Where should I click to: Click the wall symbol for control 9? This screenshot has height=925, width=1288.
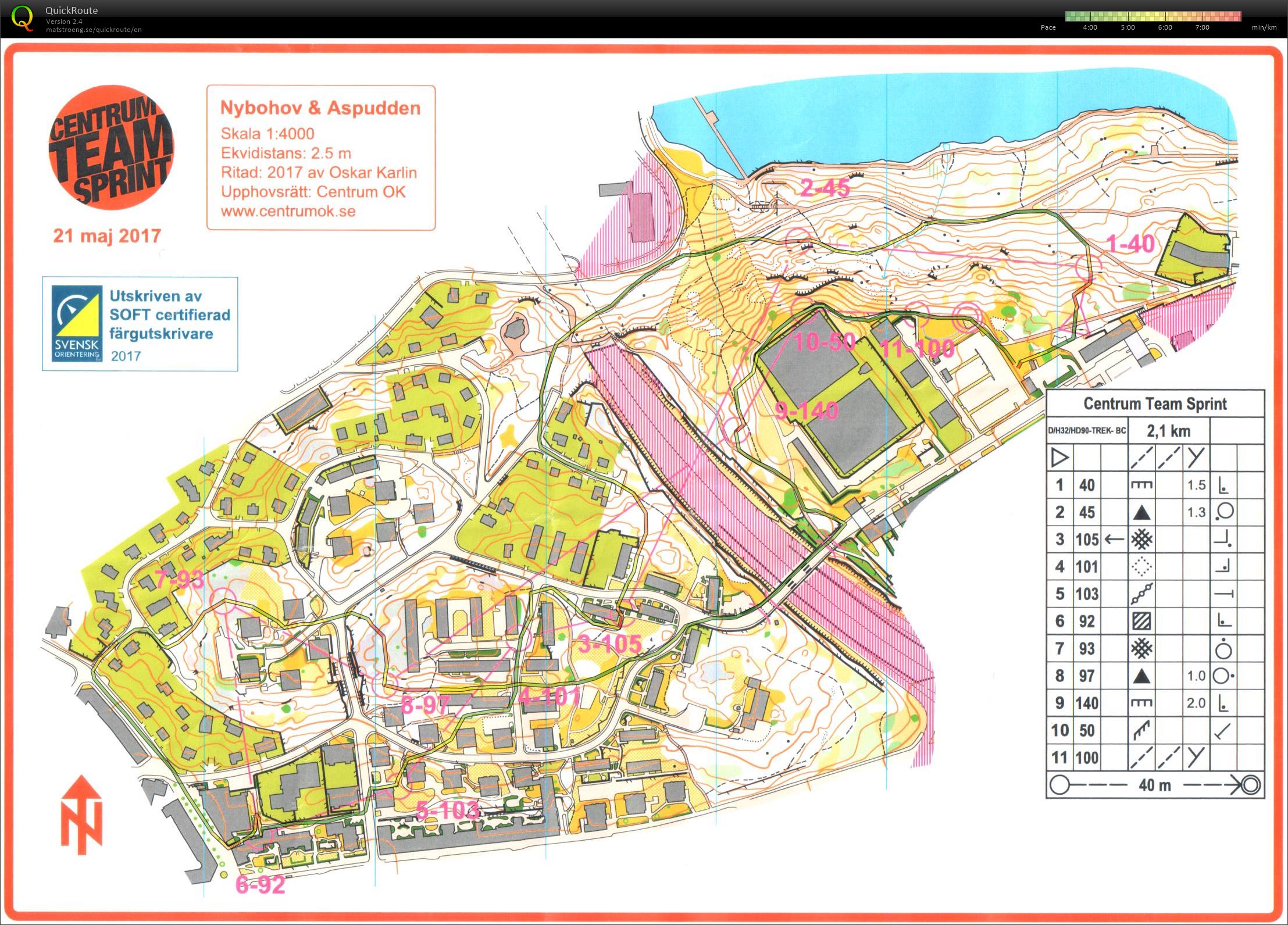click(x=1143, y=702)
